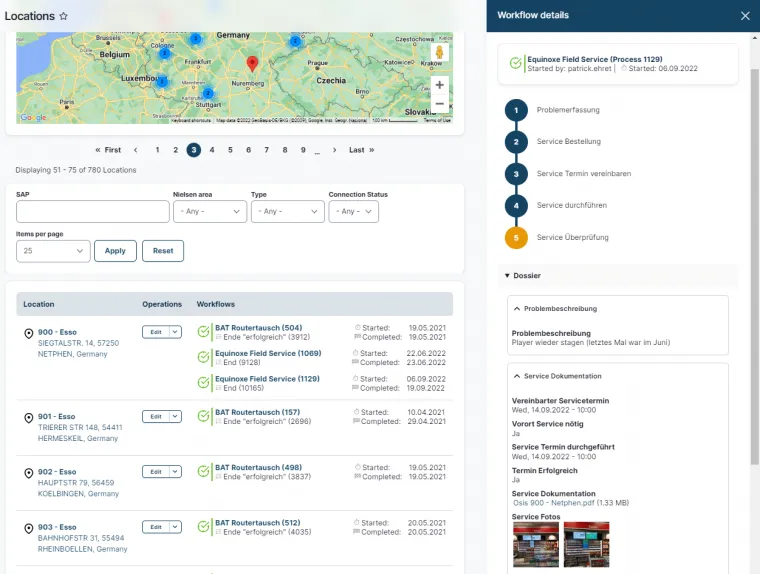
Task: Click the blue cluster marker near Cologne
Action: tap(165, 53)
